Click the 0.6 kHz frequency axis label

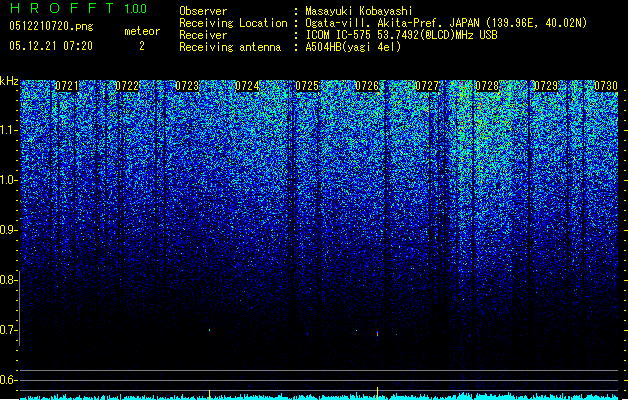[x=9, y=380]
